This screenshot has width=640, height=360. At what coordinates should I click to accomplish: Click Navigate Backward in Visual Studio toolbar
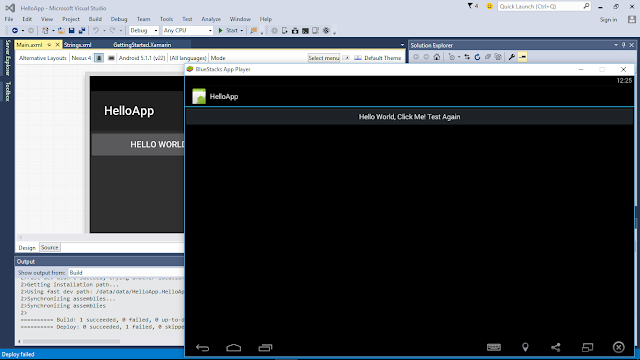tap(15, 31)
